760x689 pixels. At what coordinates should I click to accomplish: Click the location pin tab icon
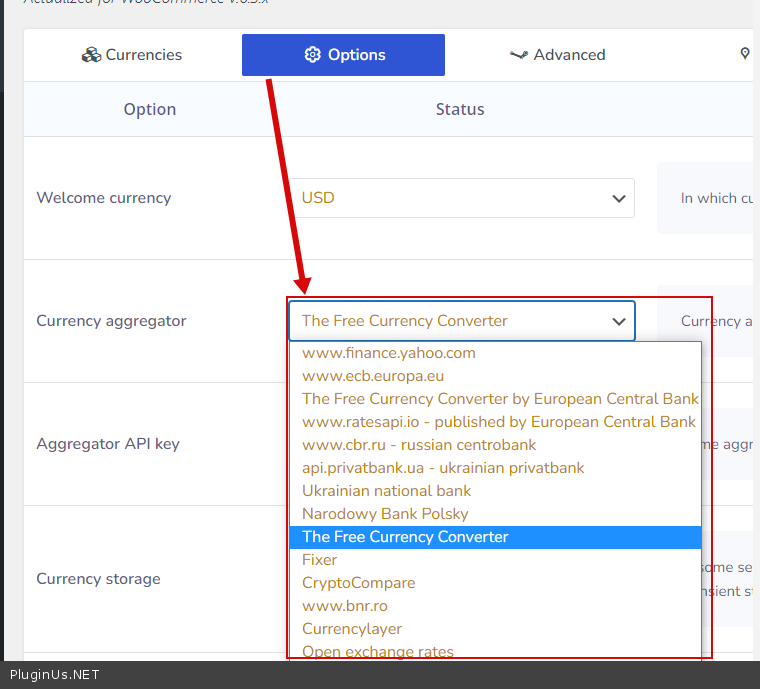[745, 54]
